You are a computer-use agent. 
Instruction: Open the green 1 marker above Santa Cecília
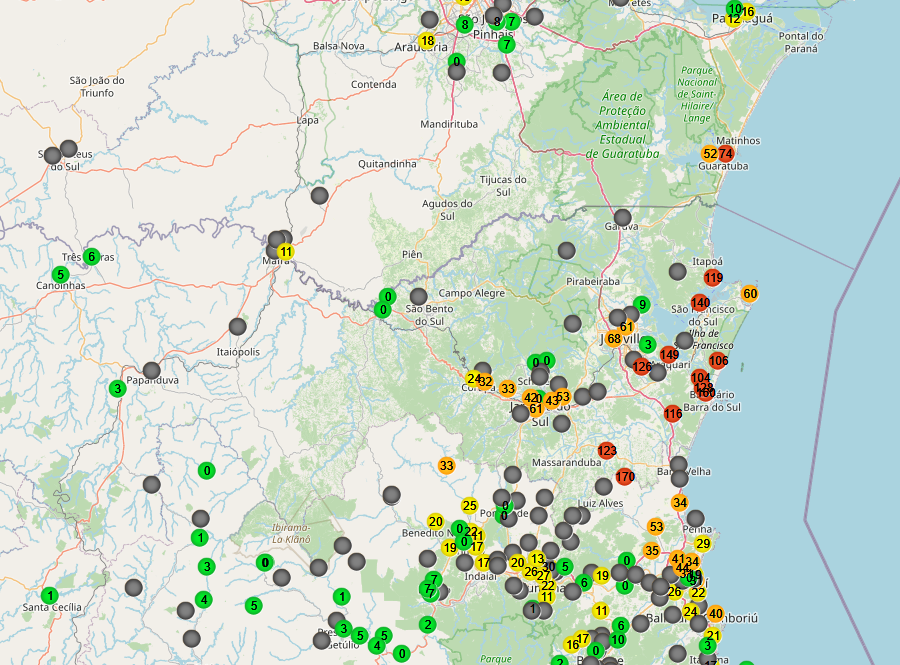click(x=49, y=595)
